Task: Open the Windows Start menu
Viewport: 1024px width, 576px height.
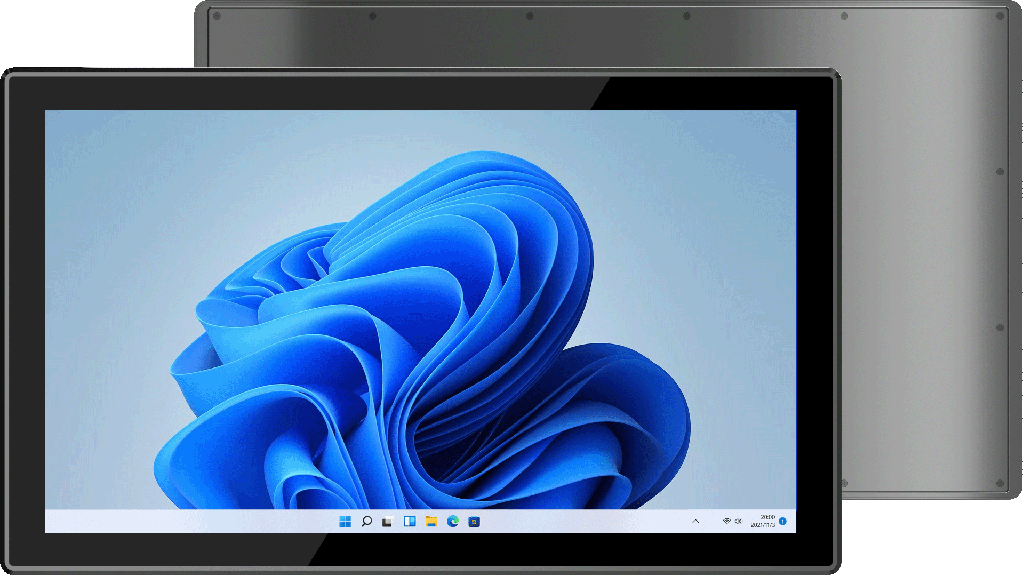Action: click(x=345, y=521)
